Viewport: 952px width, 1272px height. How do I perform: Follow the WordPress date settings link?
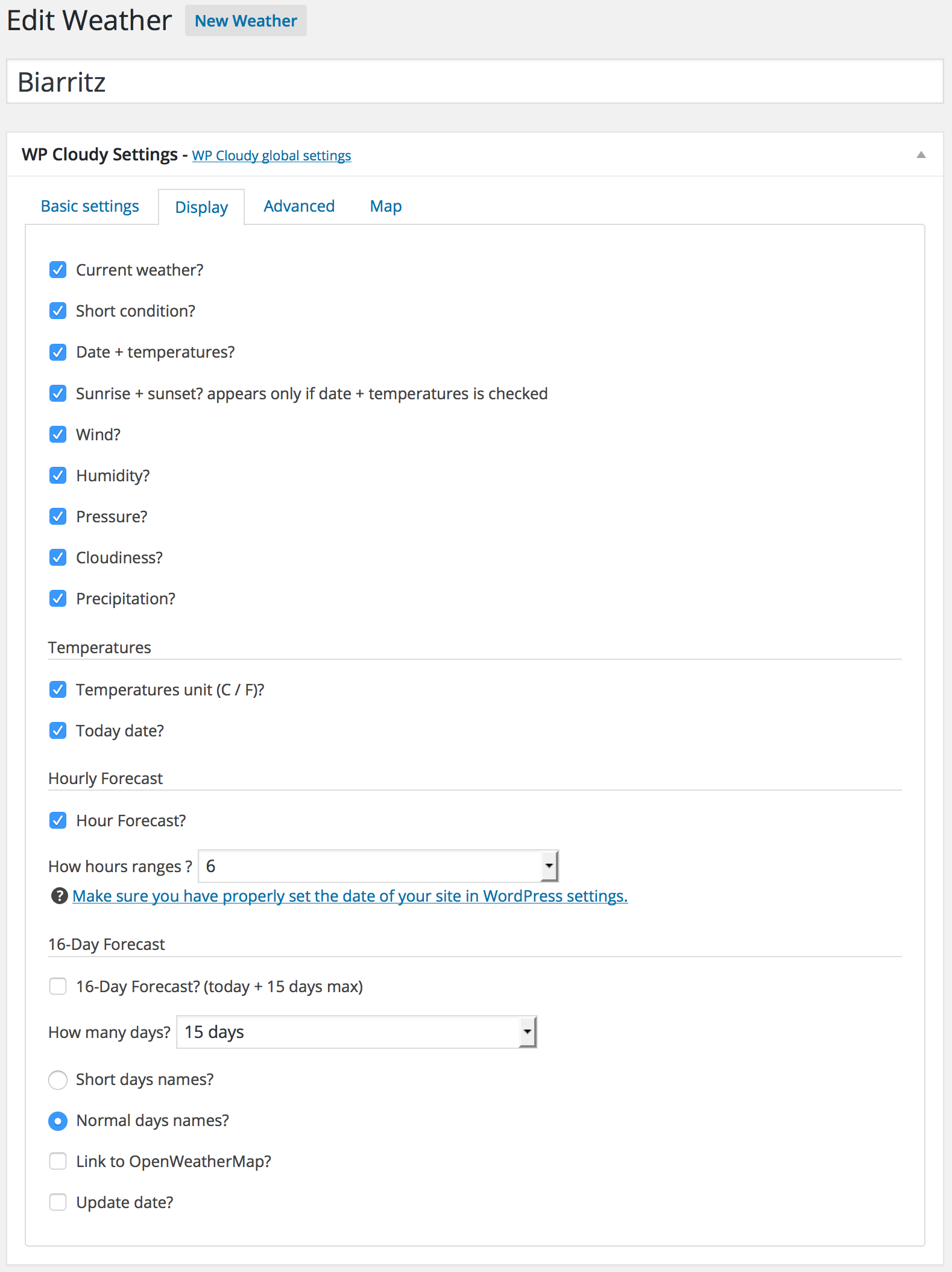tap(350, 896)
